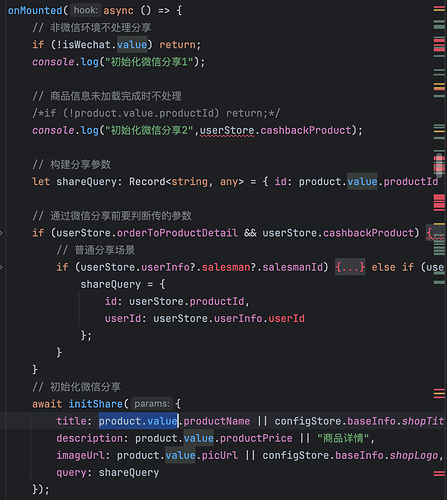The image size is (447, 500).
Task: Click the scrollbar thumb on the right edge
Action: point(439,166)
